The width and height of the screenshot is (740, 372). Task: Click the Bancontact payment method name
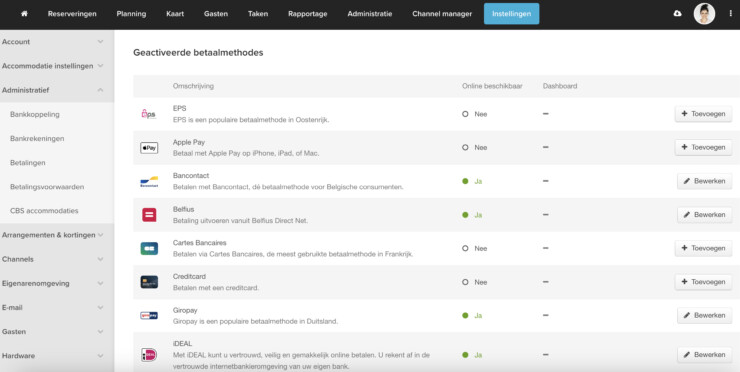point(191,176)
